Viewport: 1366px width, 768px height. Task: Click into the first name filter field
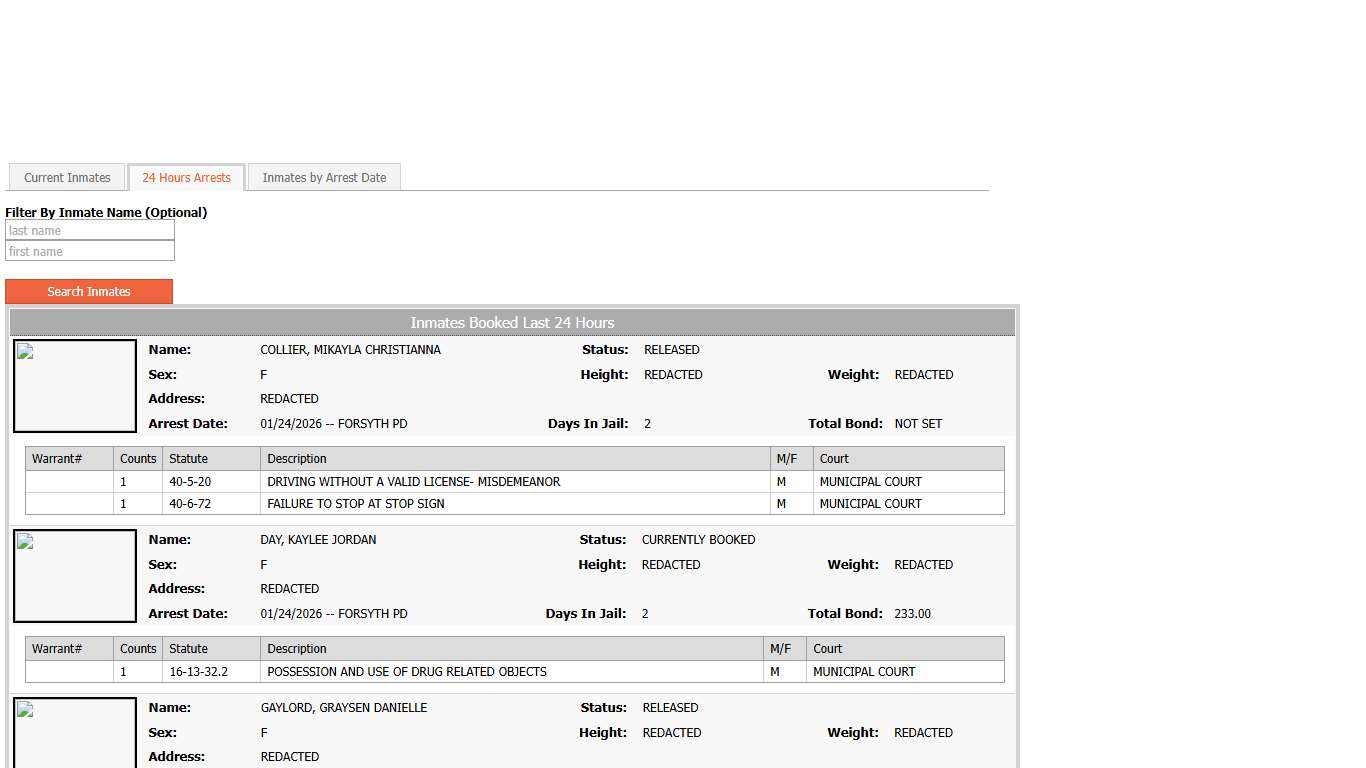[x=90, y=252]
